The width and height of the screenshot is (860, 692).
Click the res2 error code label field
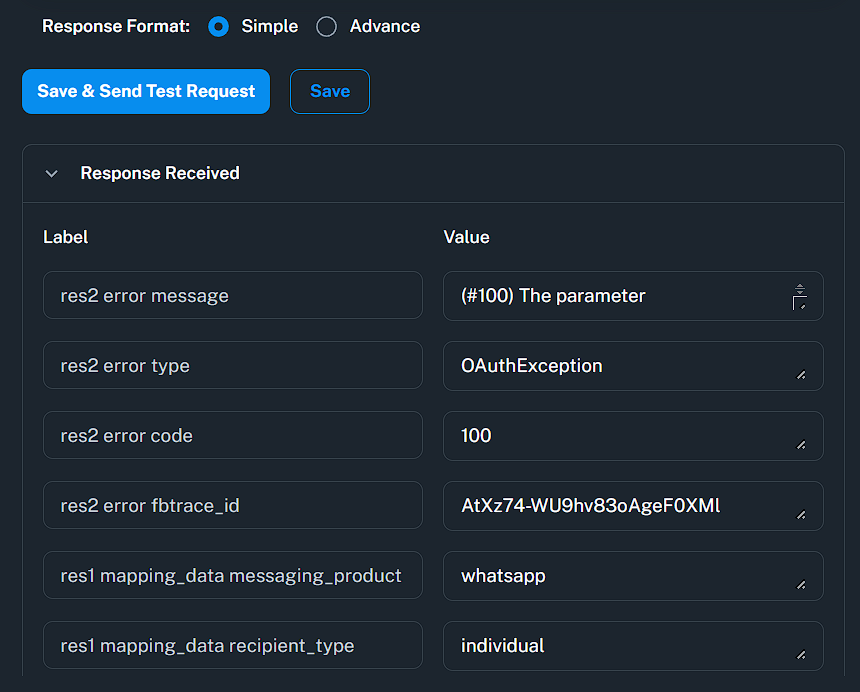[232, 436]
